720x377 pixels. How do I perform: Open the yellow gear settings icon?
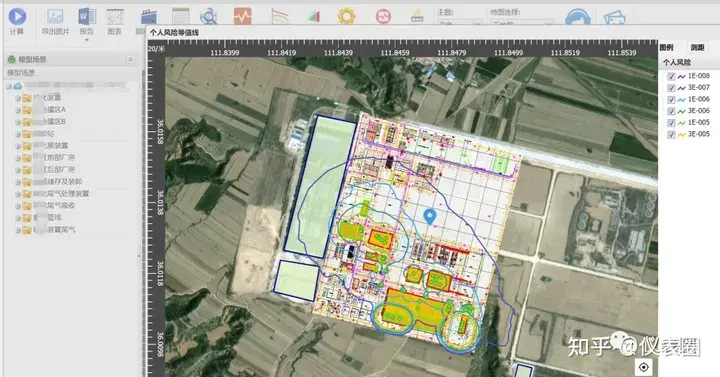tap(347, 17)
